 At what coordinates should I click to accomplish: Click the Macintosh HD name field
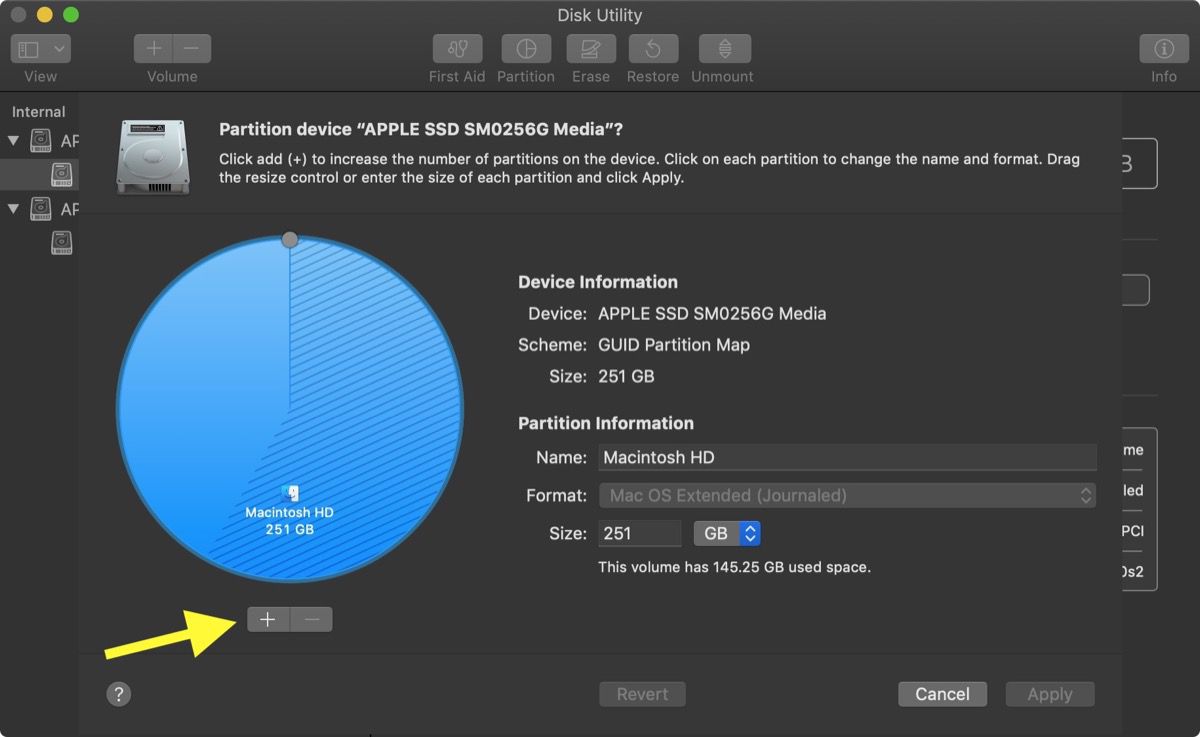(846, 457)
